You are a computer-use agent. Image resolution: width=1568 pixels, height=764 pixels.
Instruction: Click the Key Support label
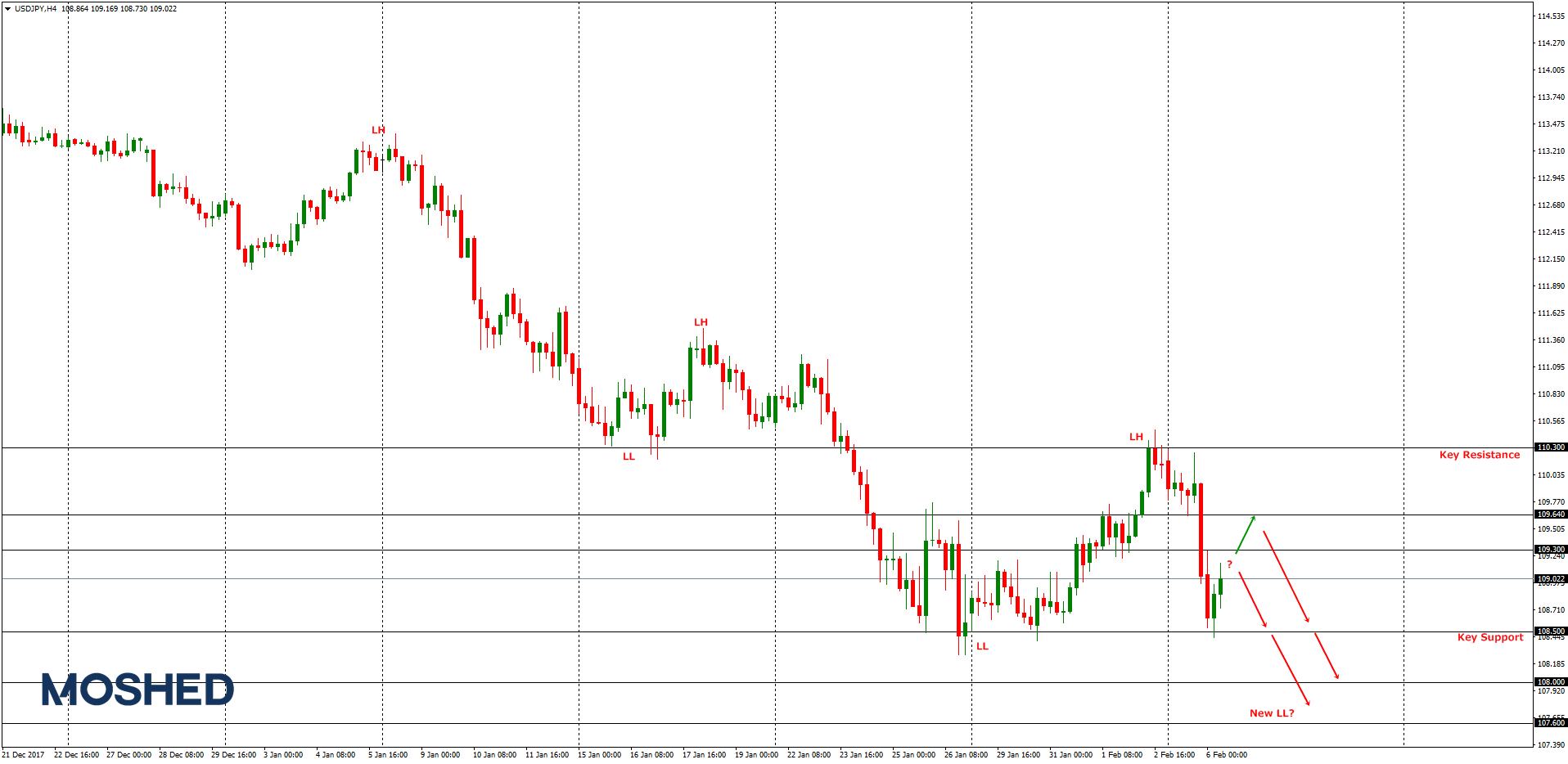(1491, 638)
